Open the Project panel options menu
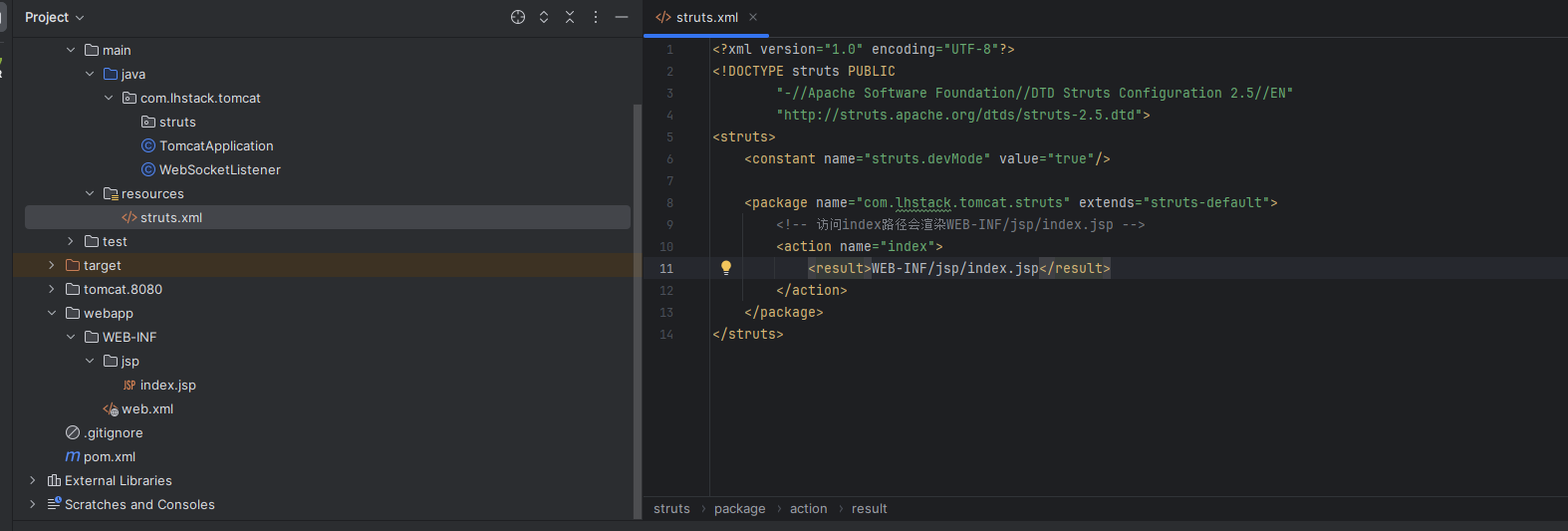 tap(596, 17)
